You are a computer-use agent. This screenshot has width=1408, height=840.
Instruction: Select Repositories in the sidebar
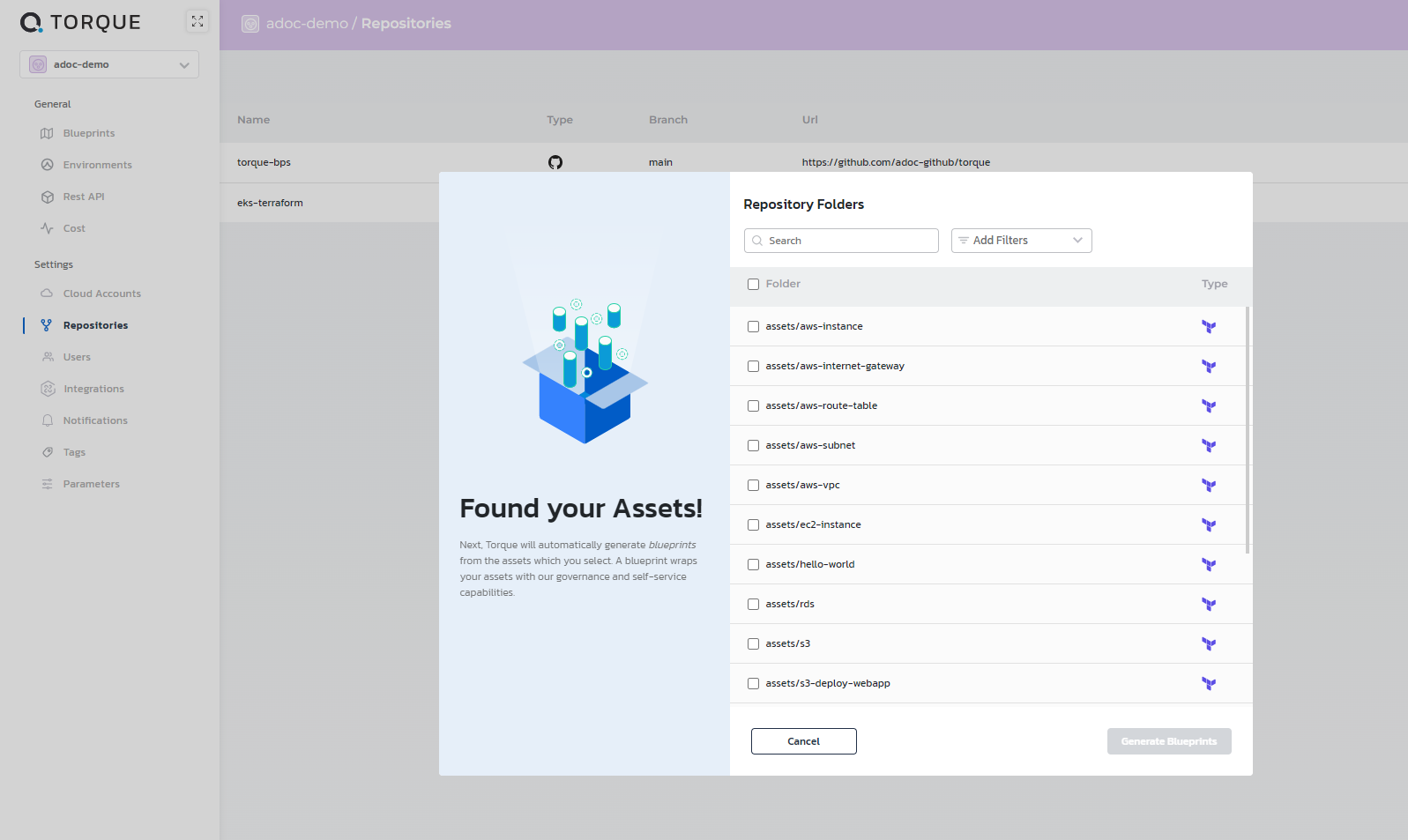click(x=95, y=325)
